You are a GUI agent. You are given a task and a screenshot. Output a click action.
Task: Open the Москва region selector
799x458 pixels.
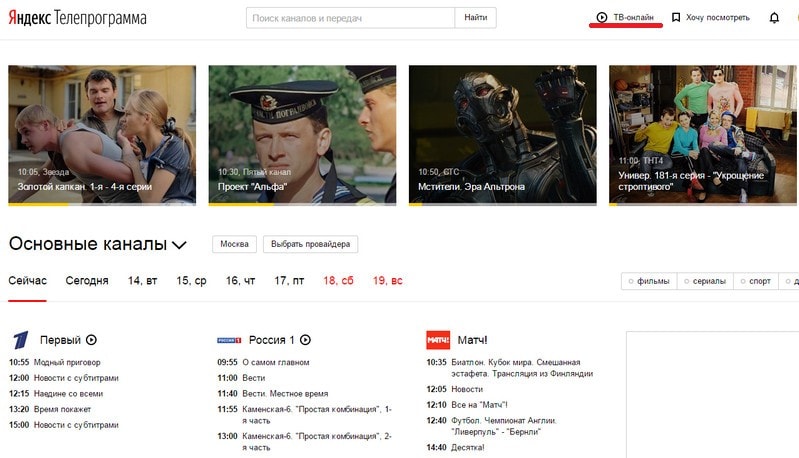[234, 244]
